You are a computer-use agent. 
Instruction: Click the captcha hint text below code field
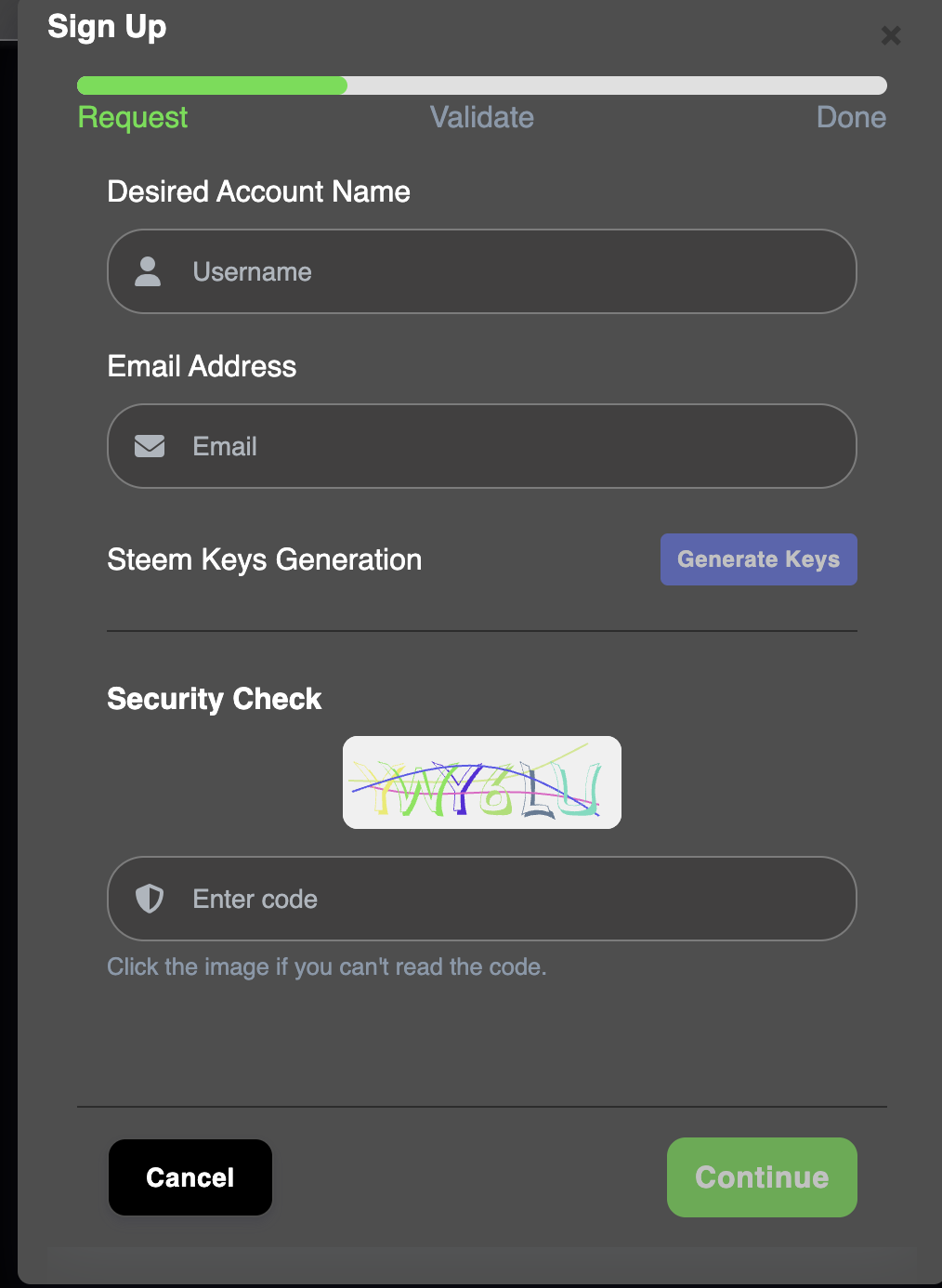(x=326, y=966)
